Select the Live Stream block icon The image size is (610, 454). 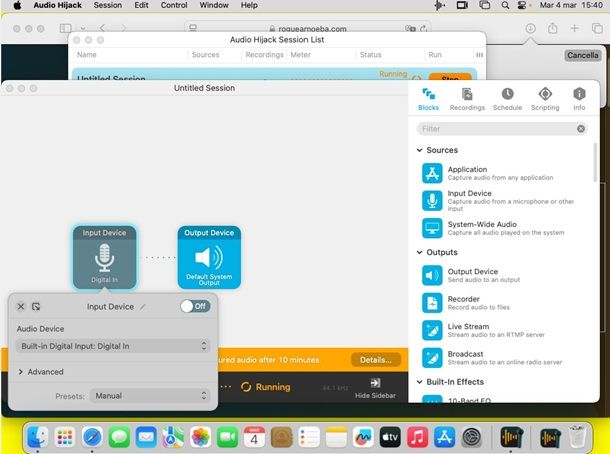point(432,330)
